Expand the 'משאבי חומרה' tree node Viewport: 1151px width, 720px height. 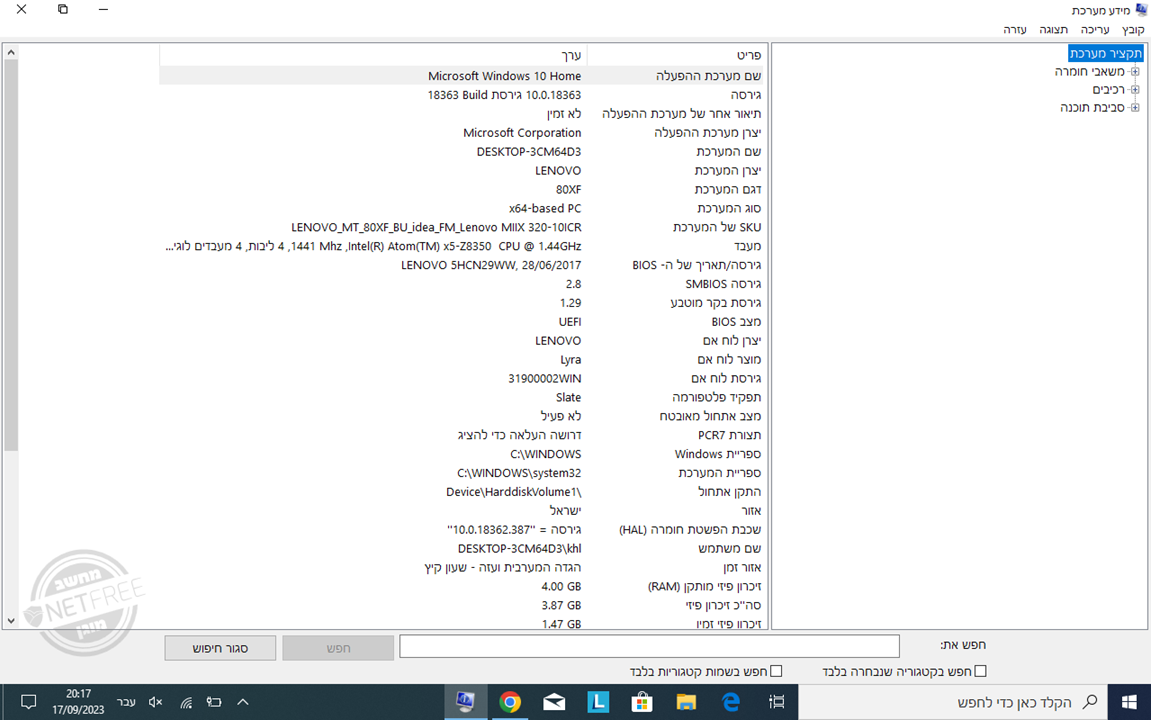click(x=1135, y=72)
